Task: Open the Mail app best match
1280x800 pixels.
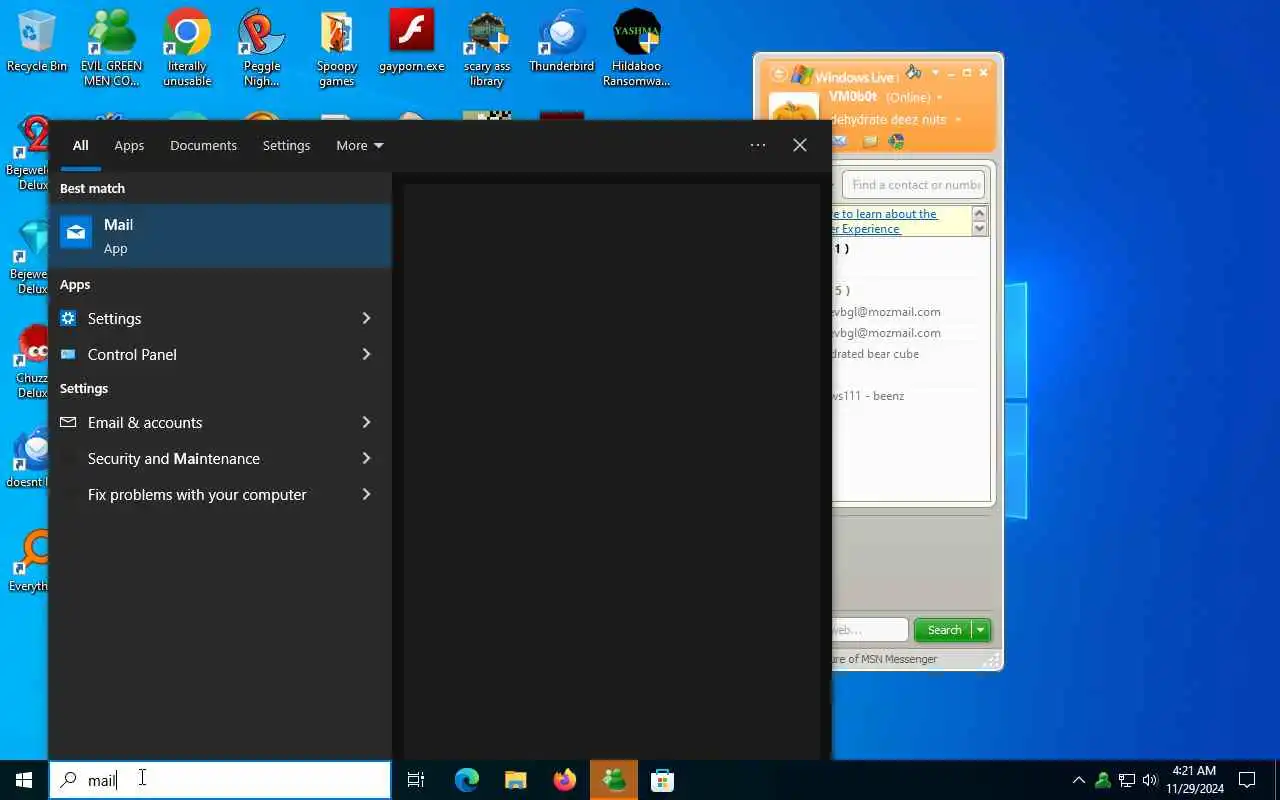Action: (x=220, y=236)
